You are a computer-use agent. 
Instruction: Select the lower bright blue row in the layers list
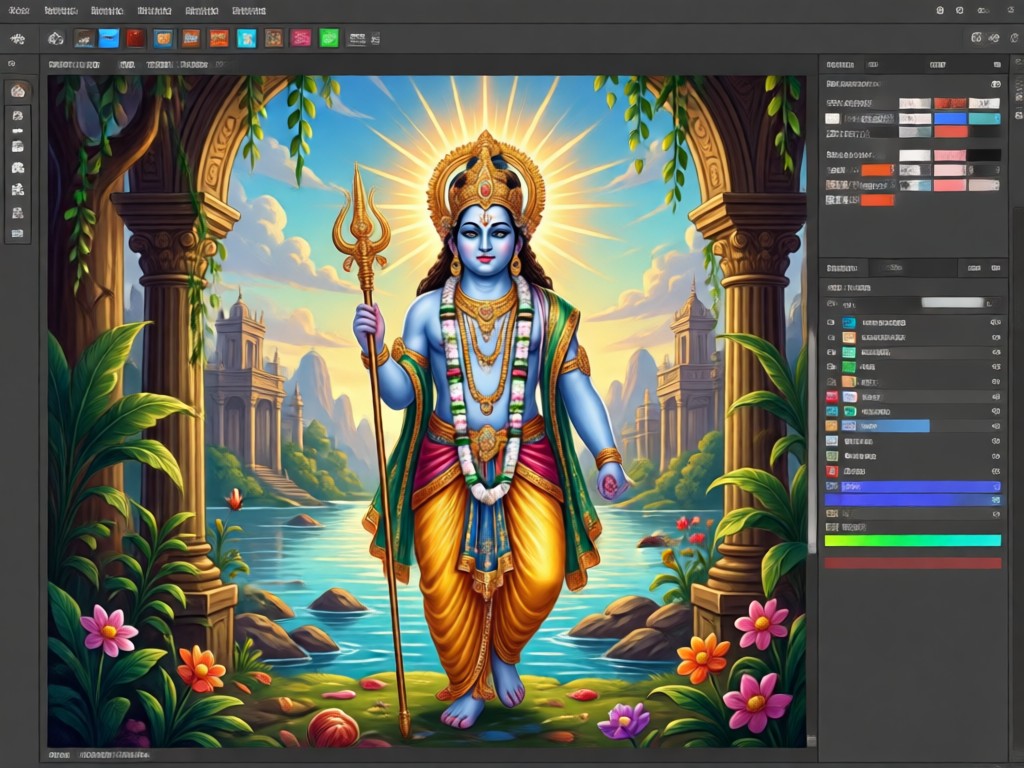click(x=913, y=500)
